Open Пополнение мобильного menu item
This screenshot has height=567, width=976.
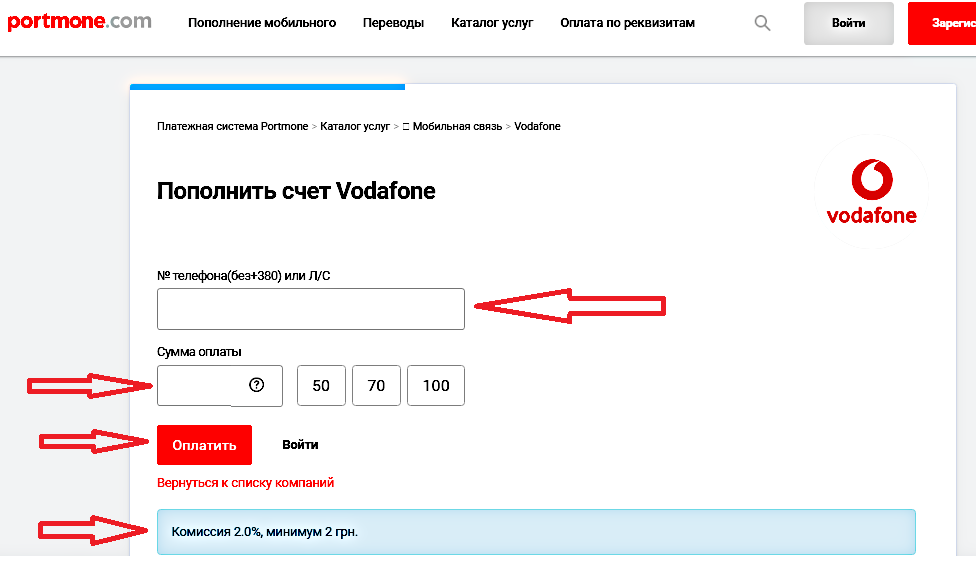[262, 23]
